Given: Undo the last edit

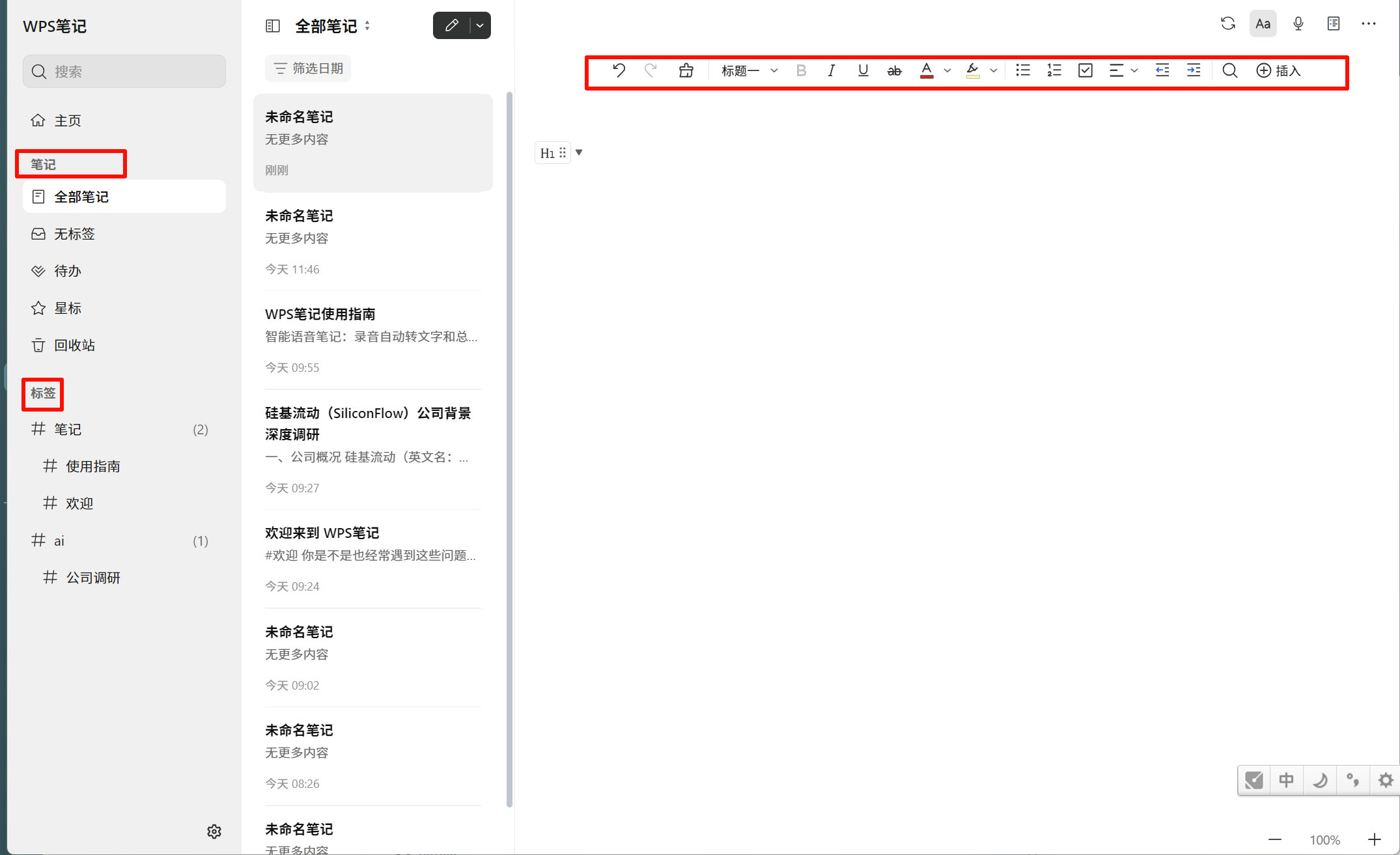Looking at the screenshot, I should tap(619, 70).
